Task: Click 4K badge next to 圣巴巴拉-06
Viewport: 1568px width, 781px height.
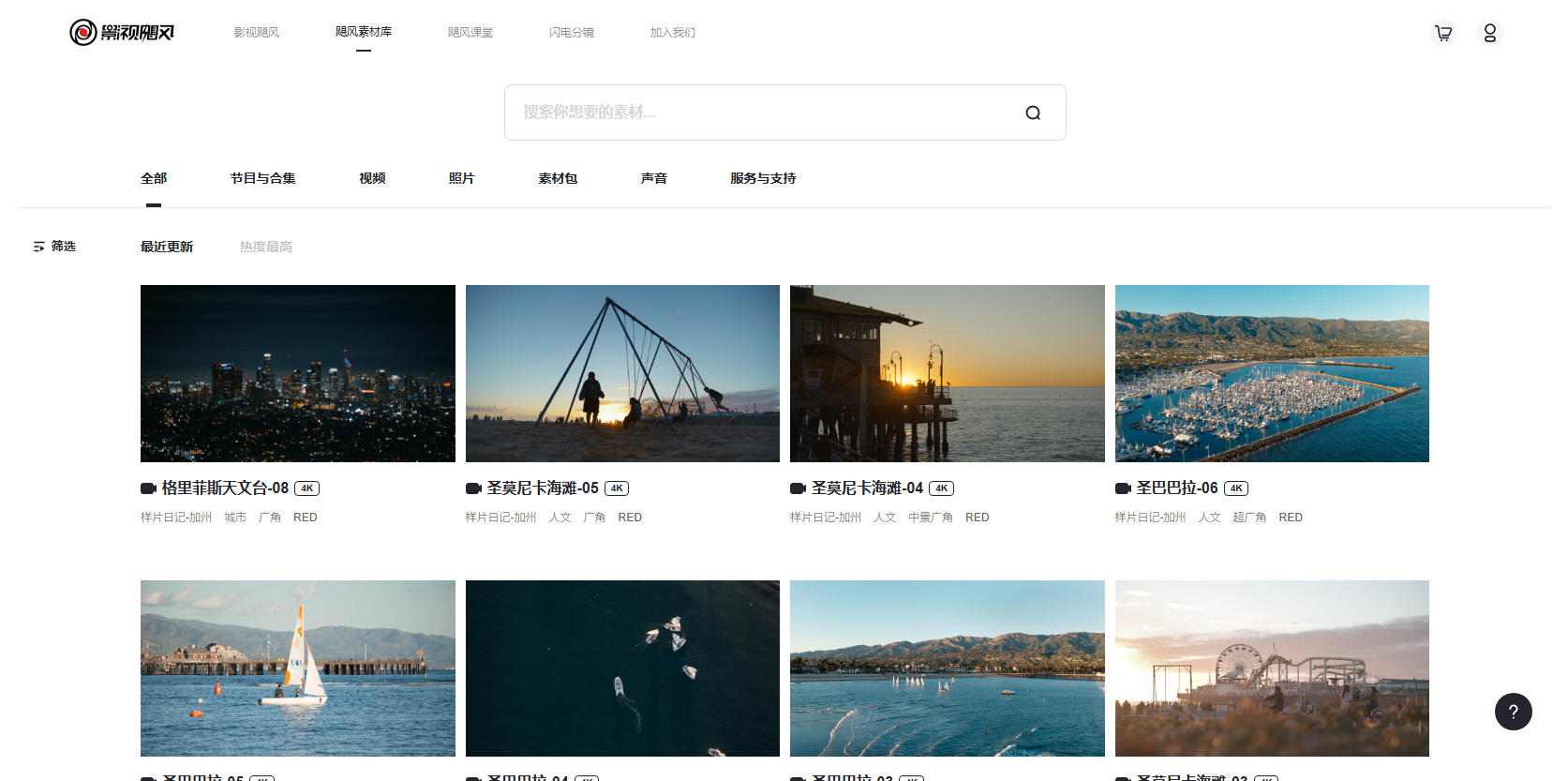Action: pos(1236,488)
